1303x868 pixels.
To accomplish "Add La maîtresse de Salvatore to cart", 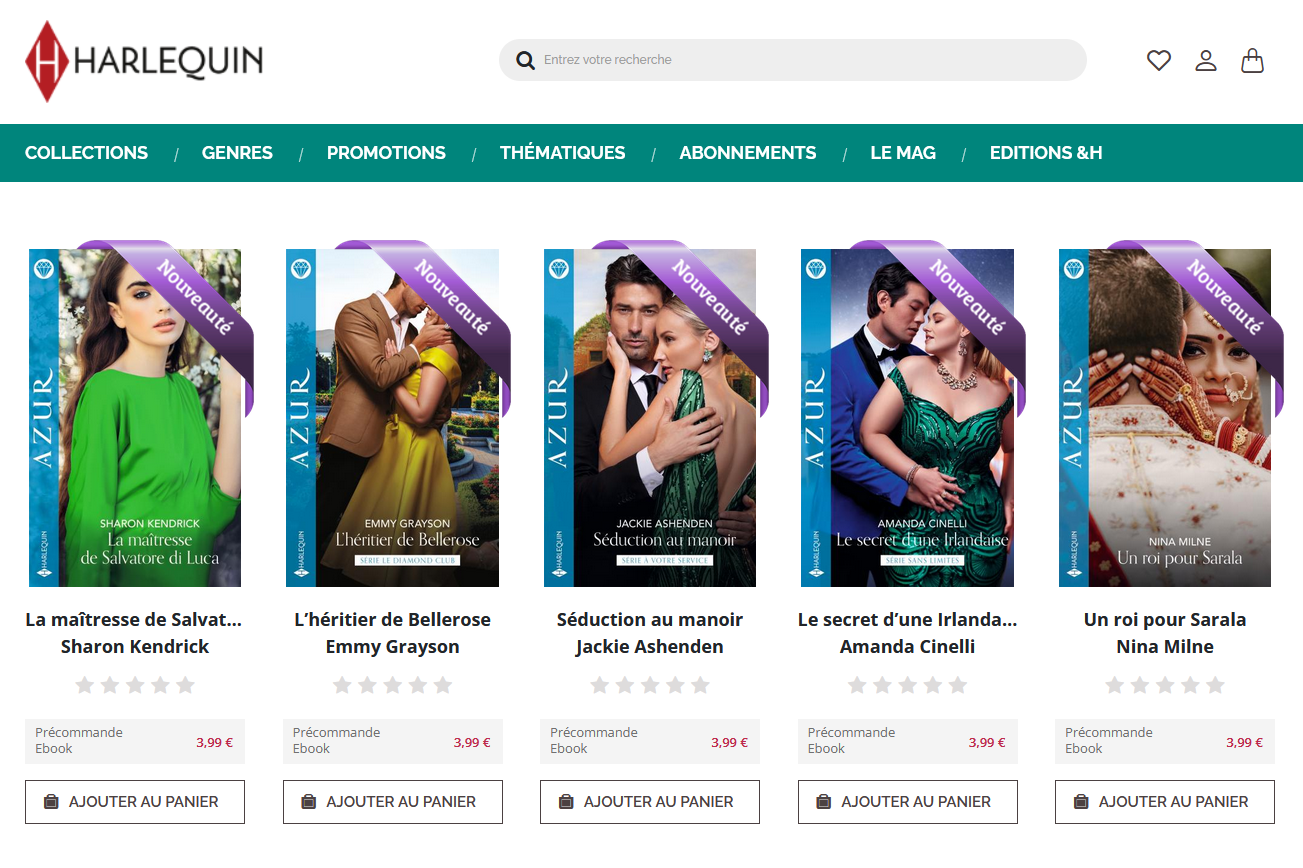I will pyautogui.click(x=135, y=802).
